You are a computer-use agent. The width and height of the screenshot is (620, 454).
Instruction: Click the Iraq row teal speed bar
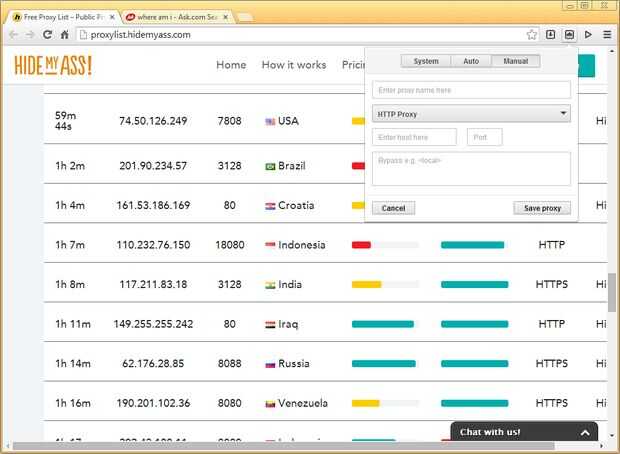383,325
